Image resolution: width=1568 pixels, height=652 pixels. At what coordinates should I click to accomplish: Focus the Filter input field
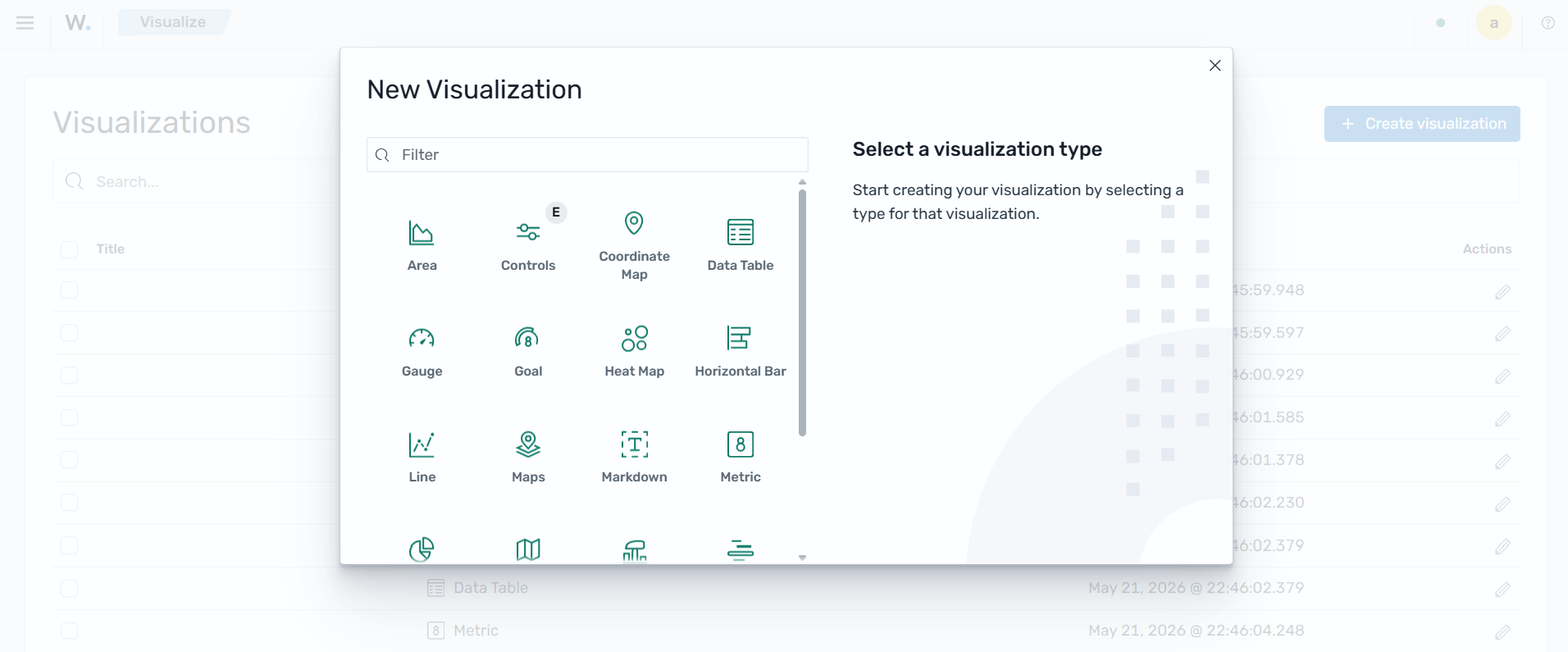587,155
